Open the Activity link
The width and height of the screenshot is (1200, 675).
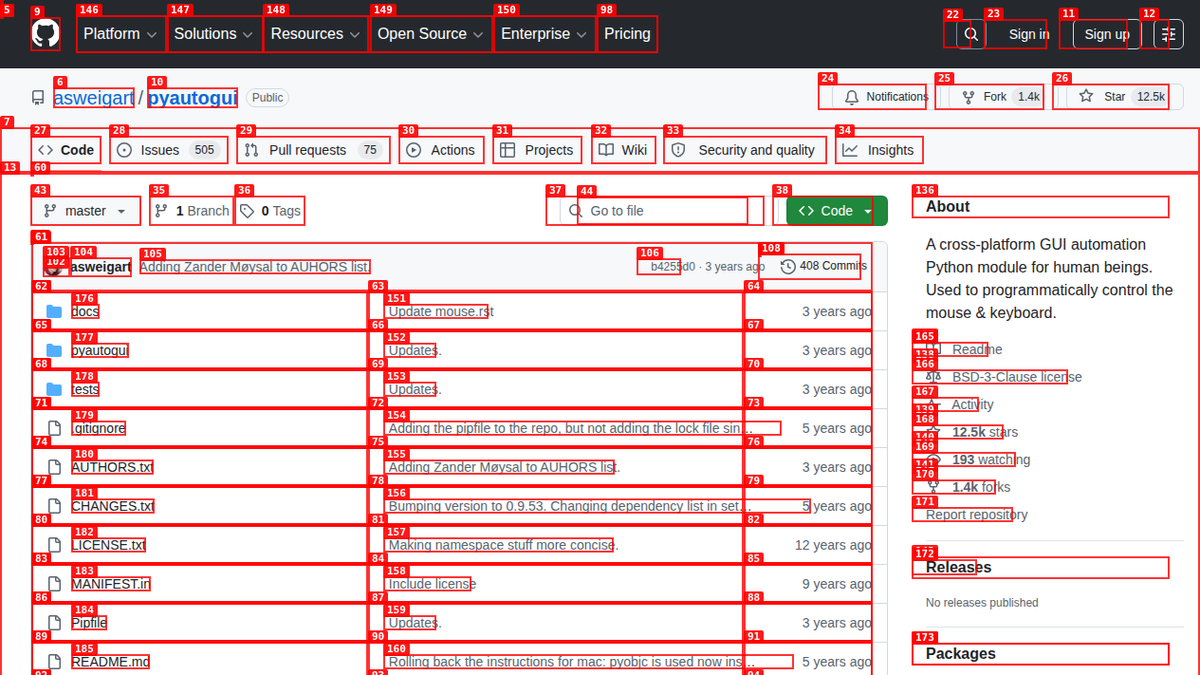[960, 405]
